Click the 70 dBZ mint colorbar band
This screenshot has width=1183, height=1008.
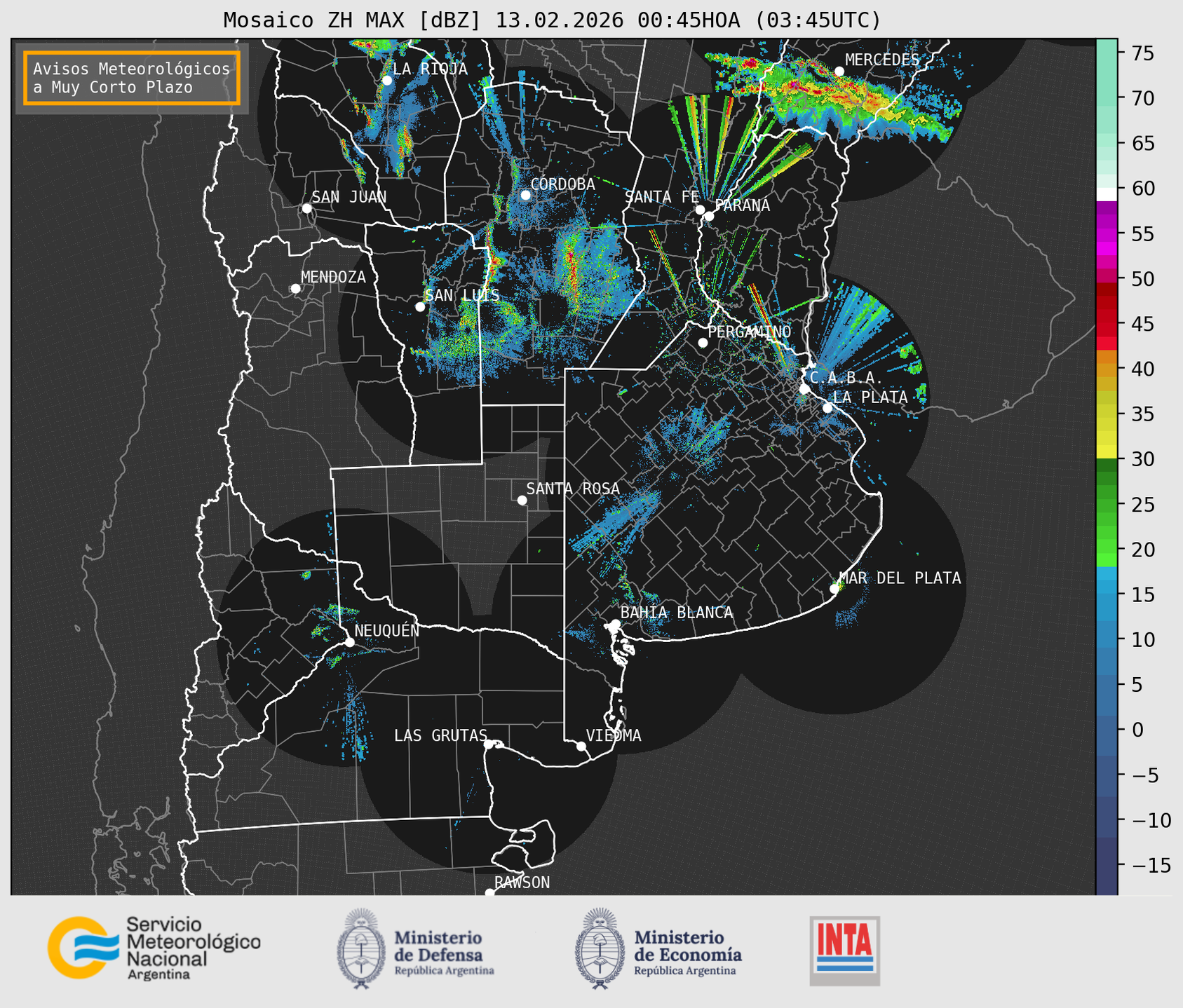click(x=1107, y=98)
